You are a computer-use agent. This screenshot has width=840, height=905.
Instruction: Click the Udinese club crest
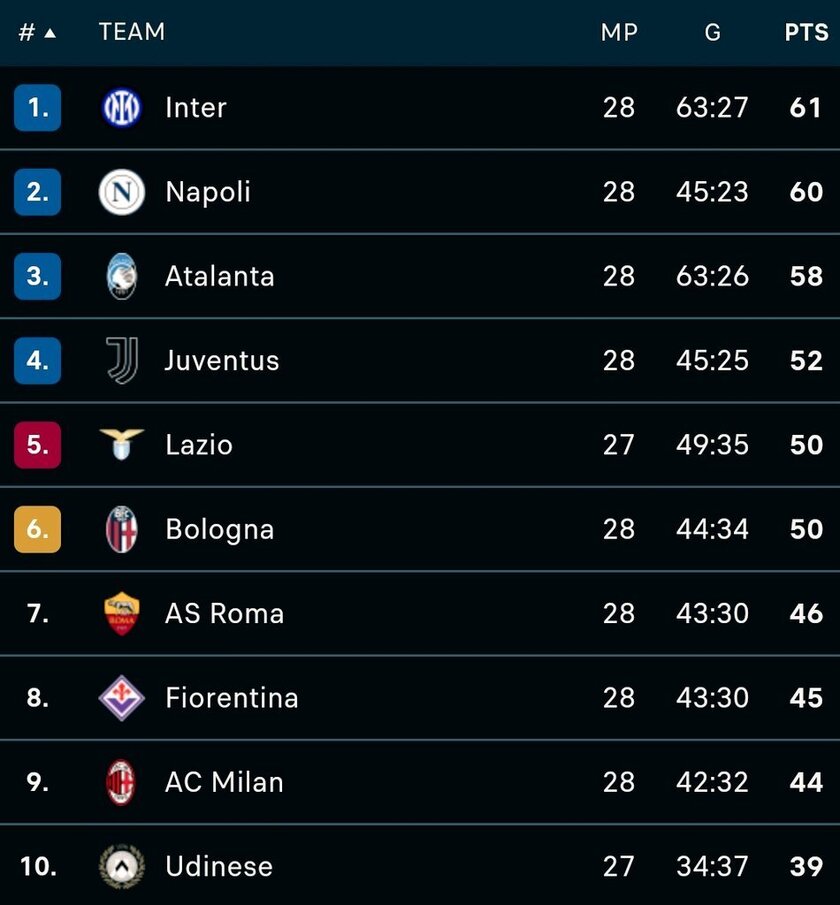[x=122, y=866]
